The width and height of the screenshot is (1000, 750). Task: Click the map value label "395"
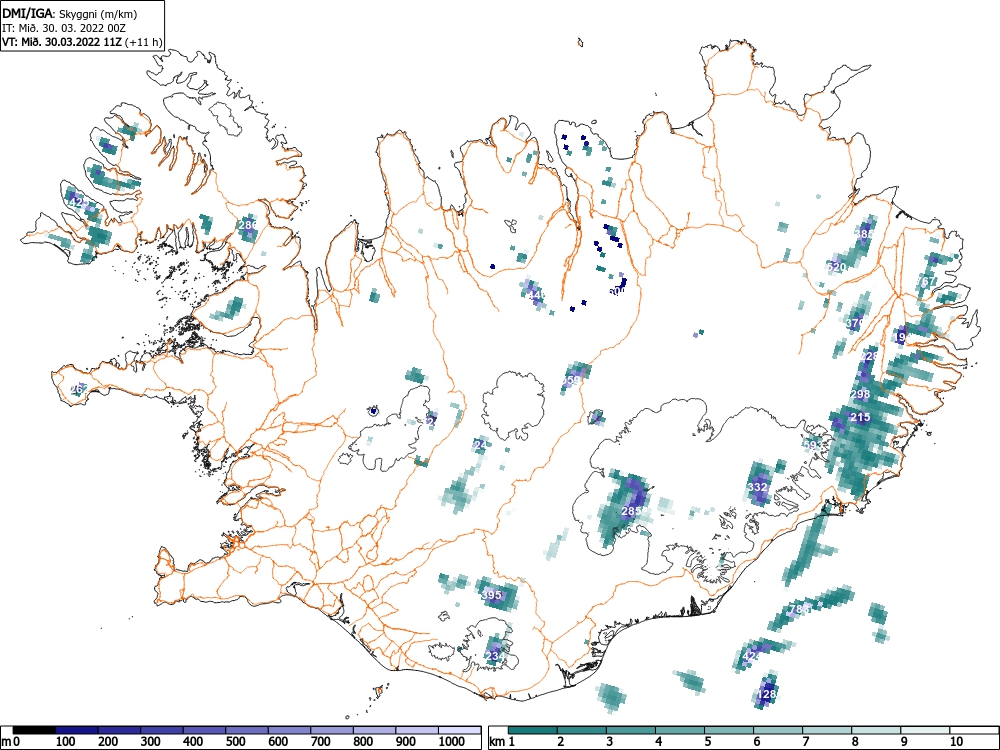492,594
